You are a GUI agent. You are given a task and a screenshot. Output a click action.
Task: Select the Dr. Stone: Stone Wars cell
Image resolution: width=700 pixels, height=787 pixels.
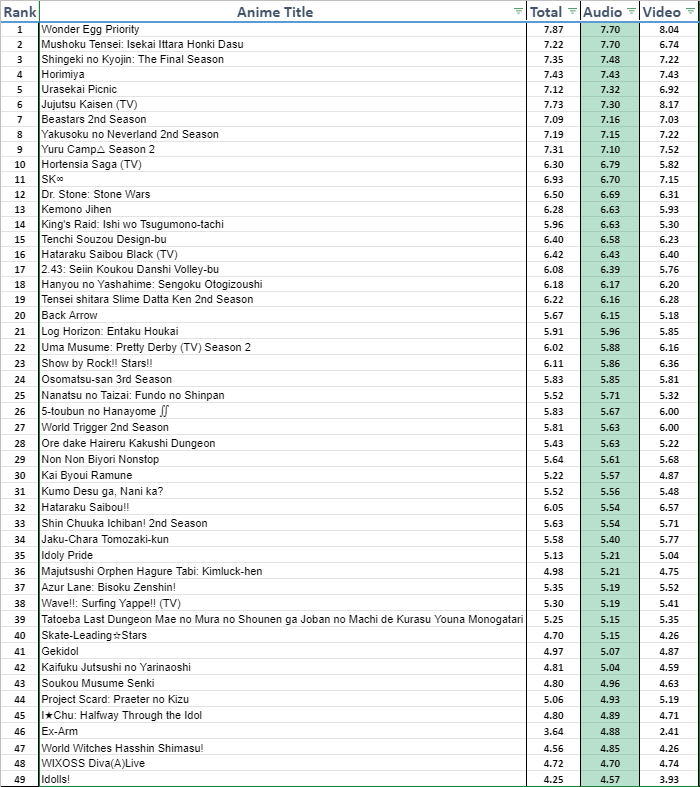(97, 194)
